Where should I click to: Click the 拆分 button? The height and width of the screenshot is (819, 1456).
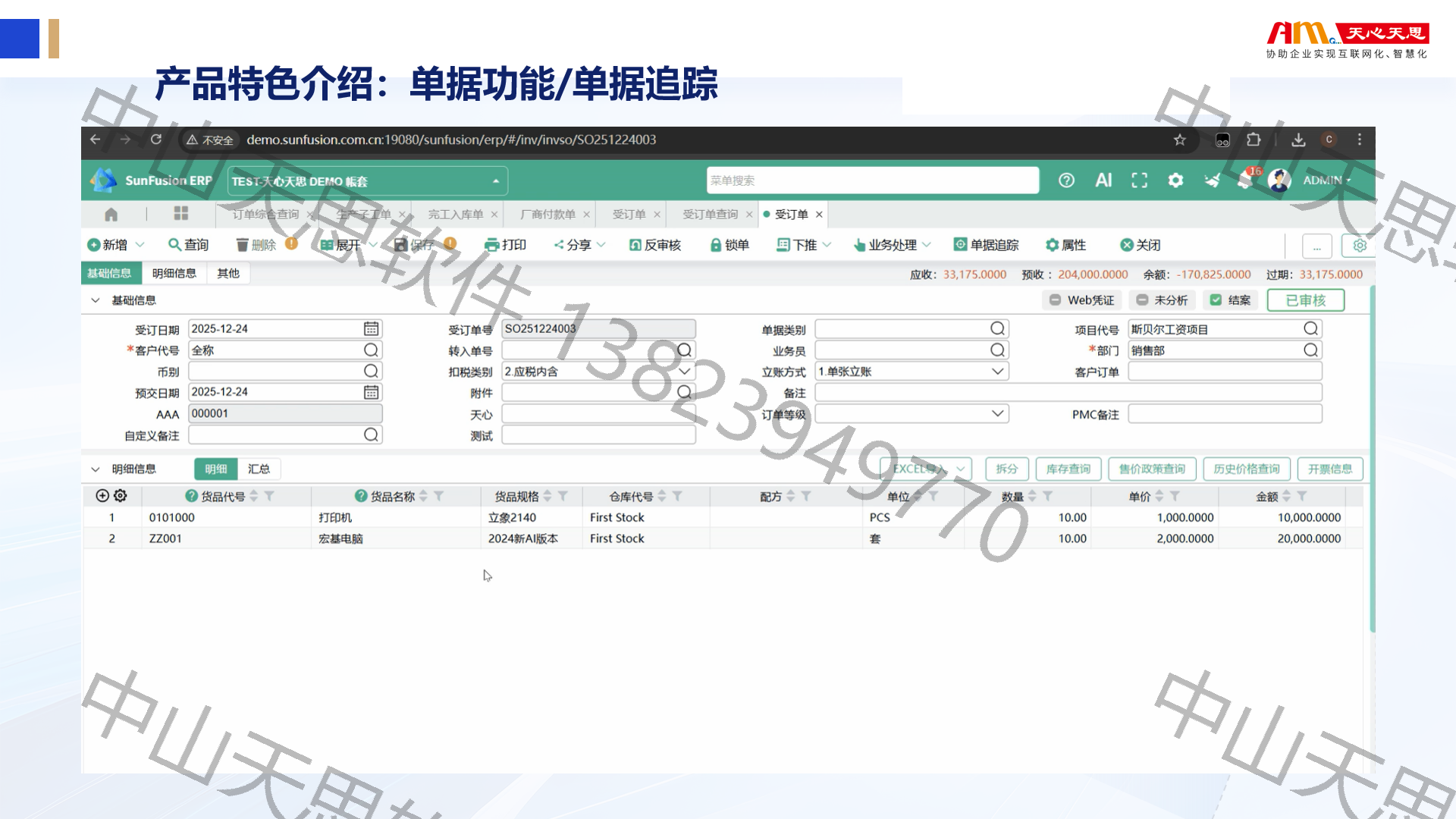tap(1007, 469)
